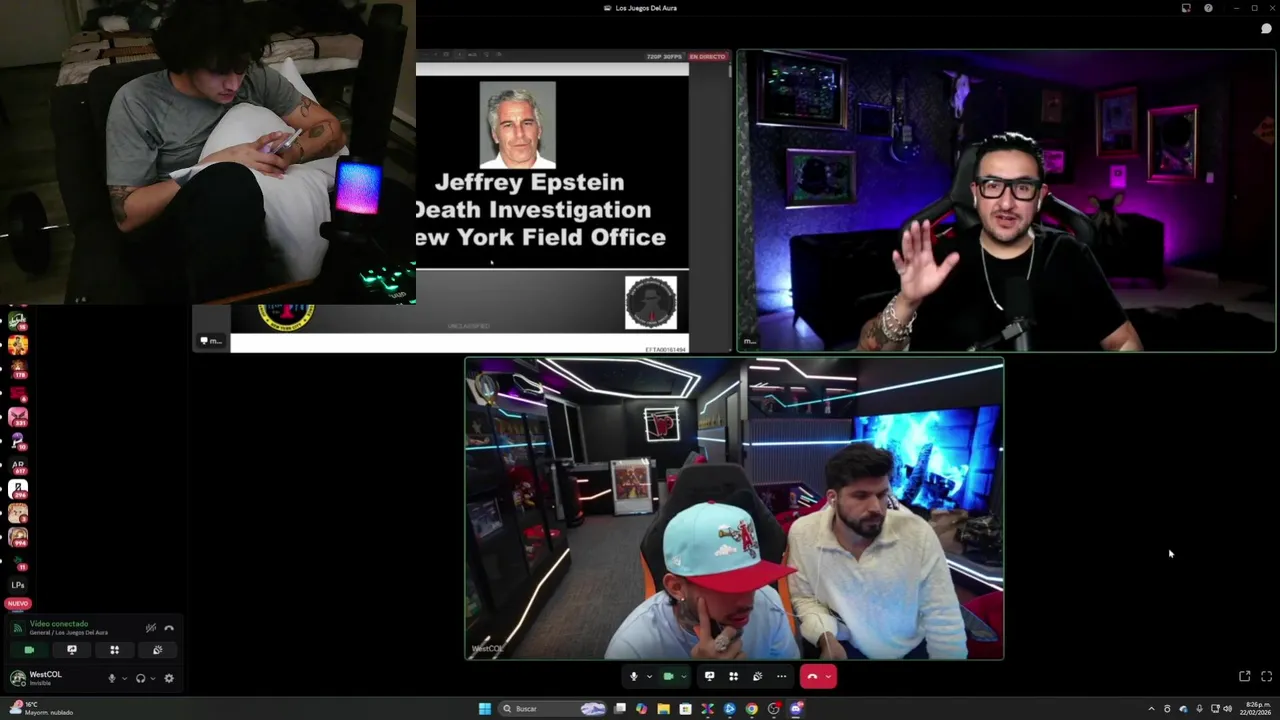Open Discord help question mark icon

pos(1208,8)
